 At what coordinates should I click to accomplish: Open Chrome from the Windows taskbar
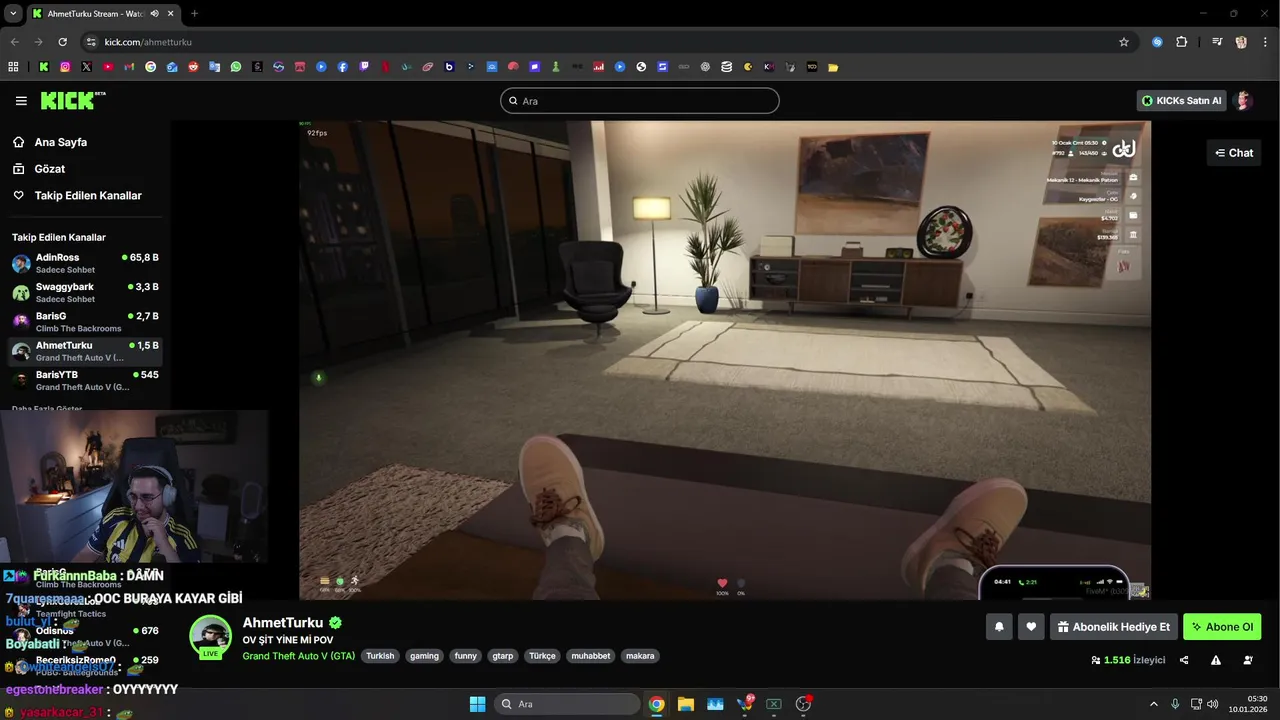coord(656,704)
